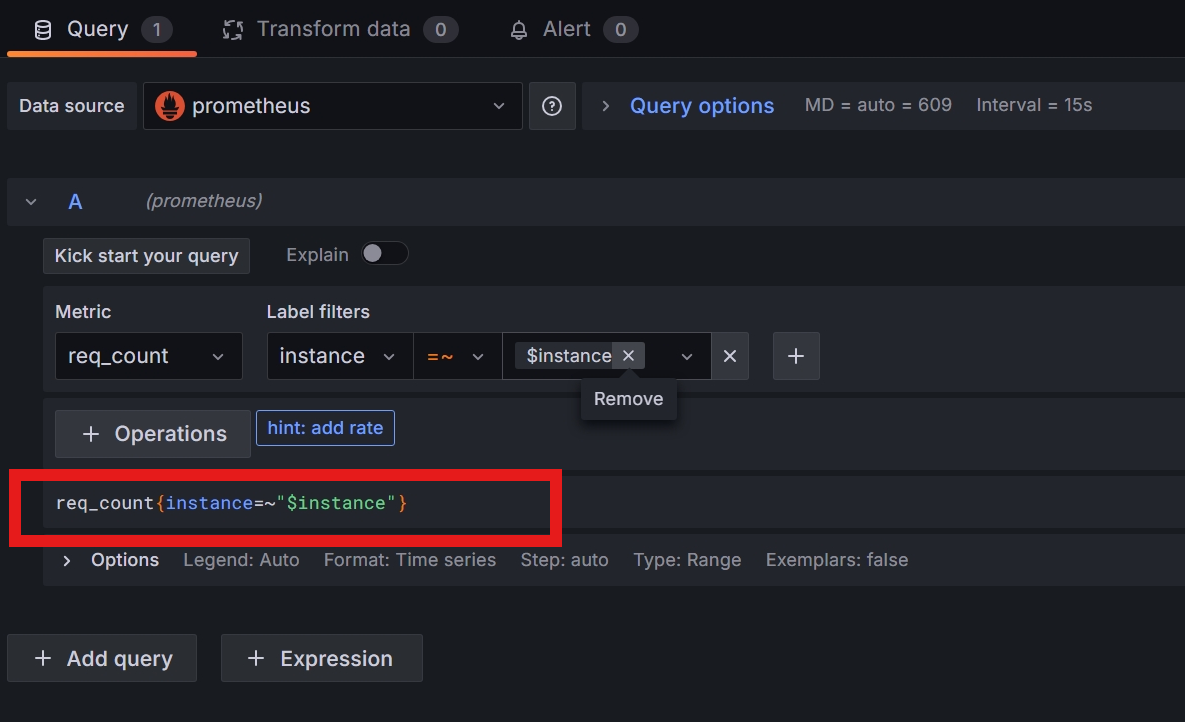Image resolution: width=1185 pixels, height=722 pixels.
Task: Click the Prometheus flame logo
Action: (x=170, y=106)
